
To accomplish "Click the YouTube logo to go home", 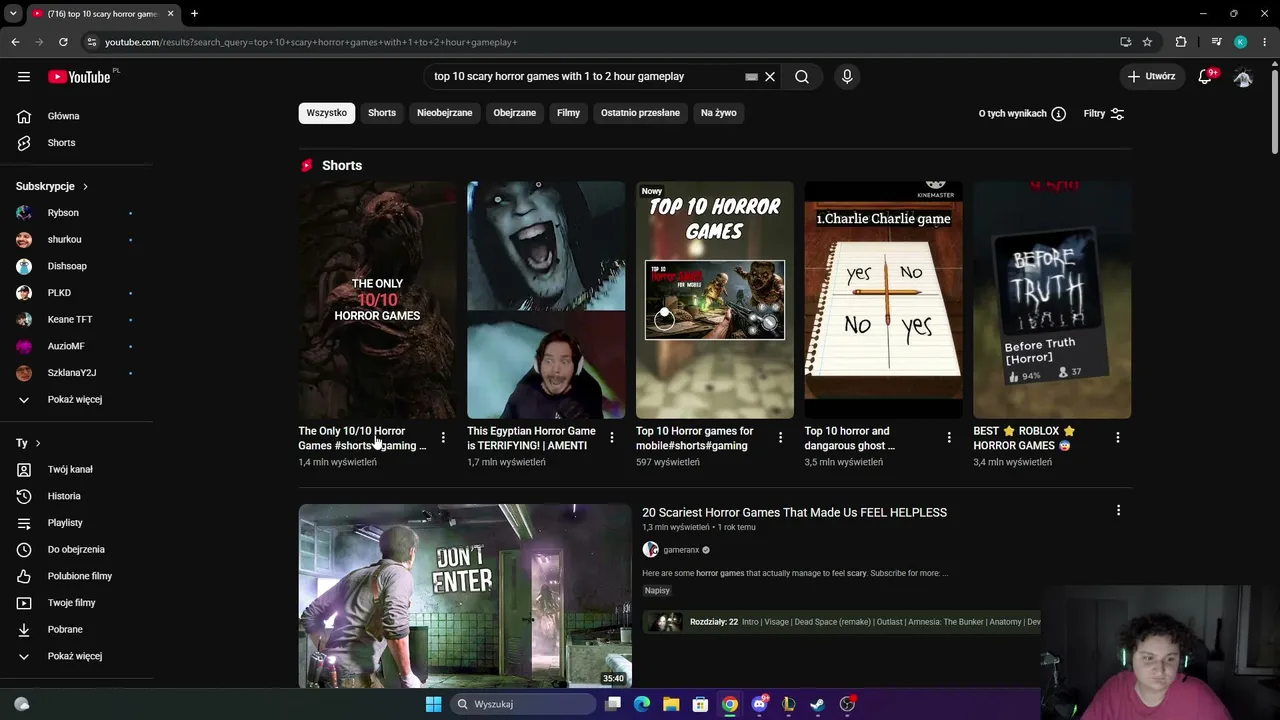I will click(x=79, y=77).
